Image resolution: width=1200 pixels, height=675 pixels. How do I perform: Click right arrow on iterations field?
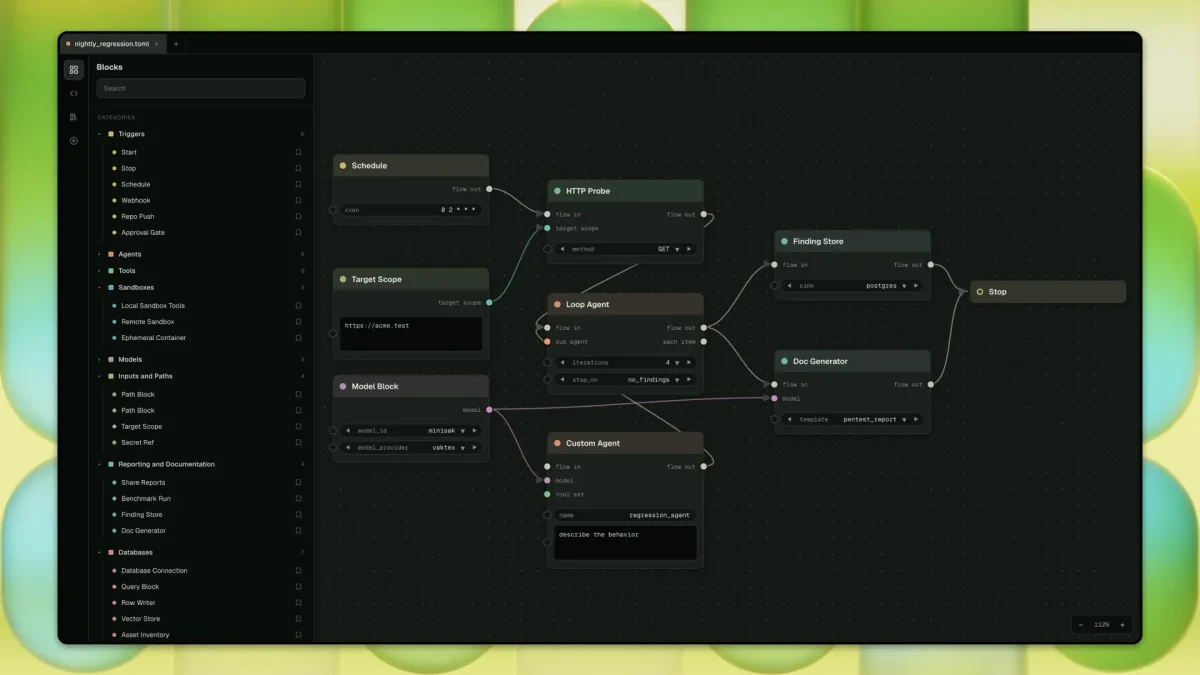690,362
